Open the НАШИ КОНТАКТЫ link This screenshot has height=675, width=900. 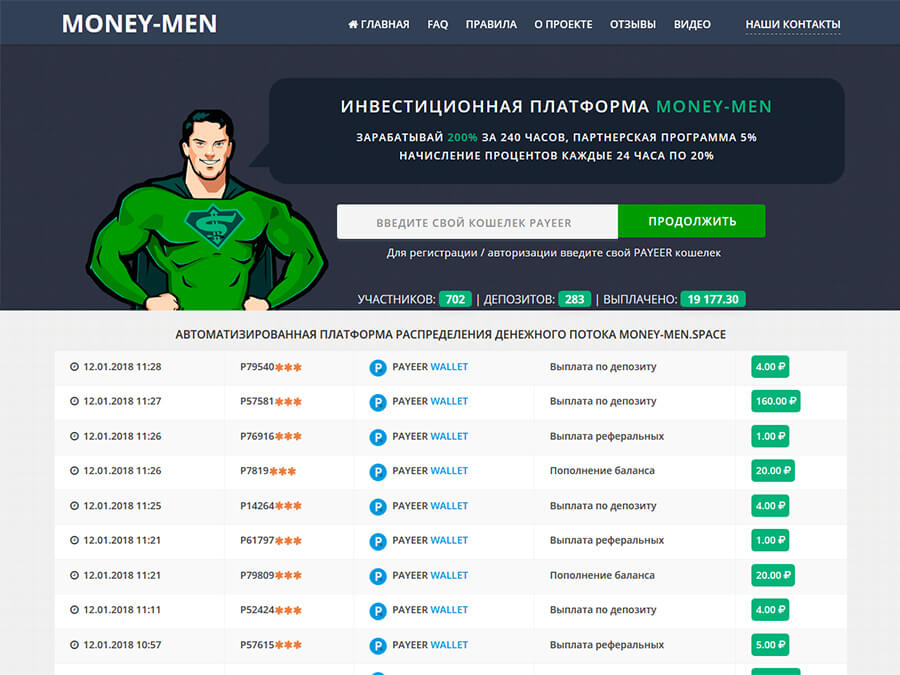[793, 25]
